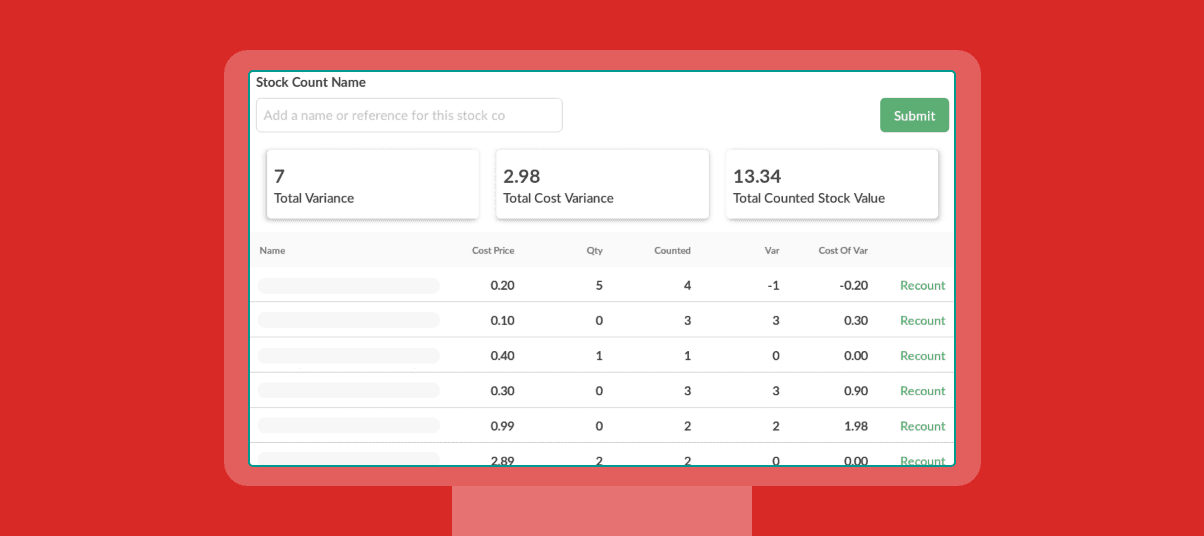Click Recount for the 0.99 cost price row

coord(922,425)
